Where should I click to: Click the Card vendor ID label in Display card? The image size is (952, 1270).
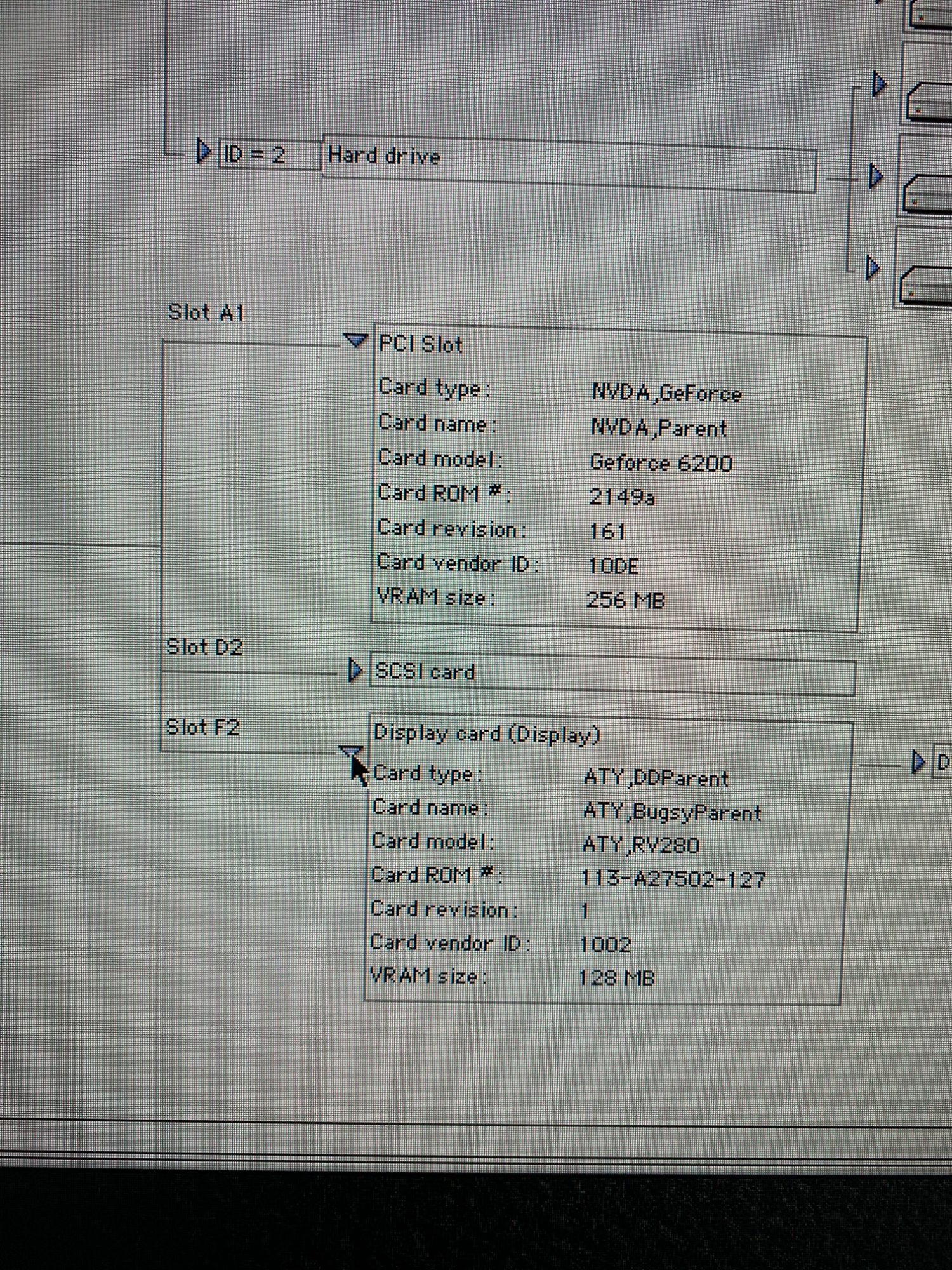450,943
